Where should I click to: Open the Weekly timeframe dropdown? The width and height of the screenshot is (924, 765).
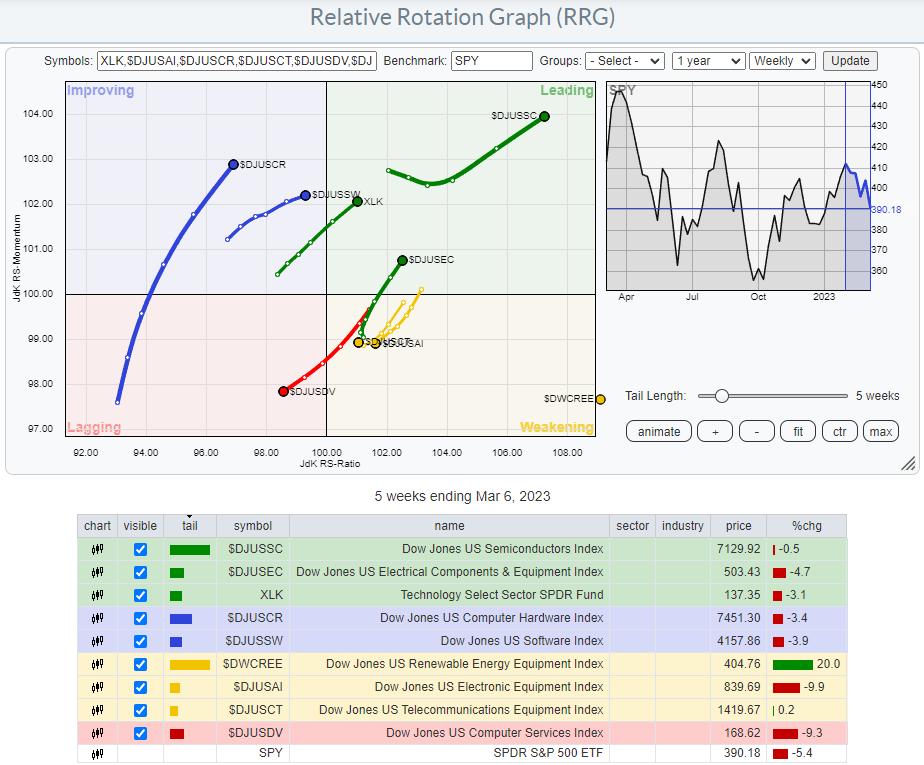pyautogui.click(x=782, y=61)
